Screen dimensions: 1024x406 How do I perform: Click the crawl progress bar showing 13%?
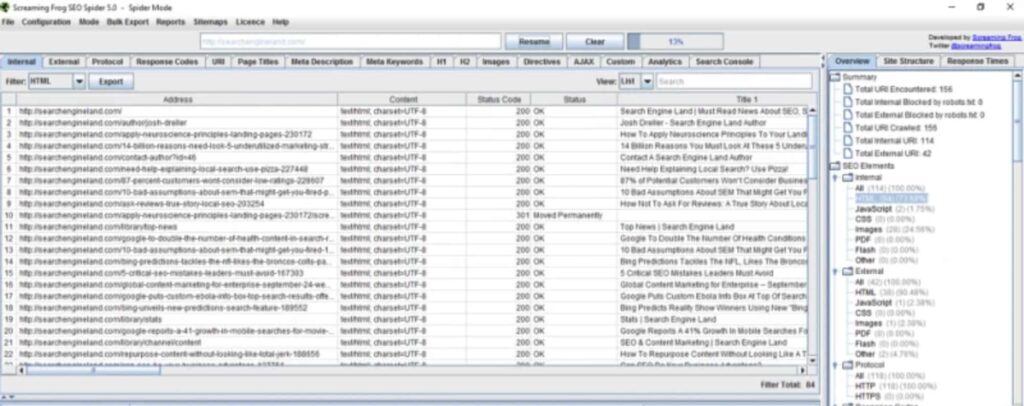[x=675, y=42]
